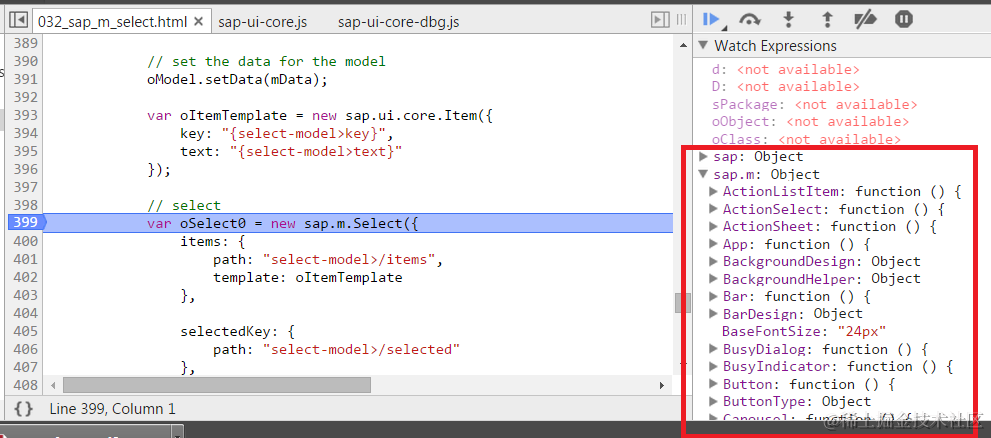Set breakpoint on line 391
The height and width of the screenshot is (438, 991).
26,79
